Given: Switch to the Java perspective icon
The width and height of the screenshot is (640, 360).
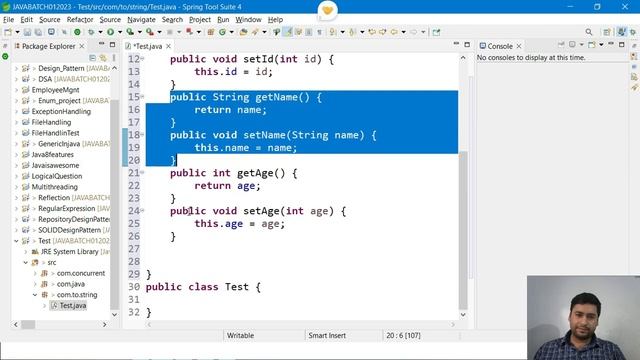Looking at the screenshot, I should click(621, 32).
